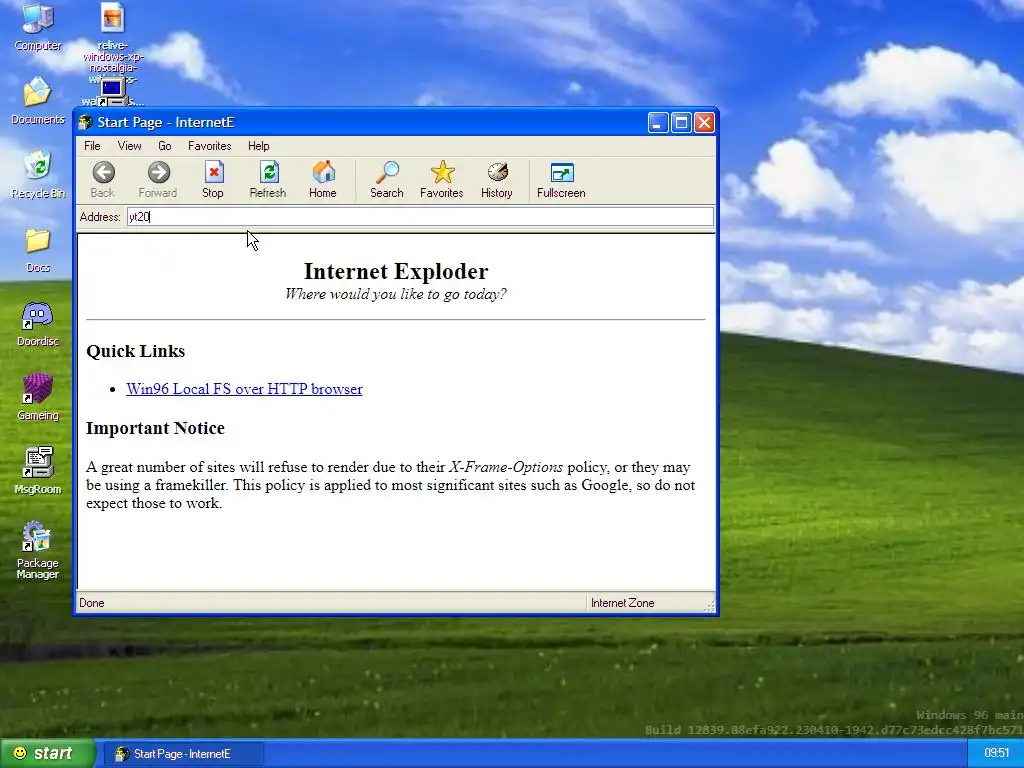The height and width of the screenshot is (768, 1024).
Task: Select the MsgRoom desktop shortcut
Action: click(x=38, y=472)
